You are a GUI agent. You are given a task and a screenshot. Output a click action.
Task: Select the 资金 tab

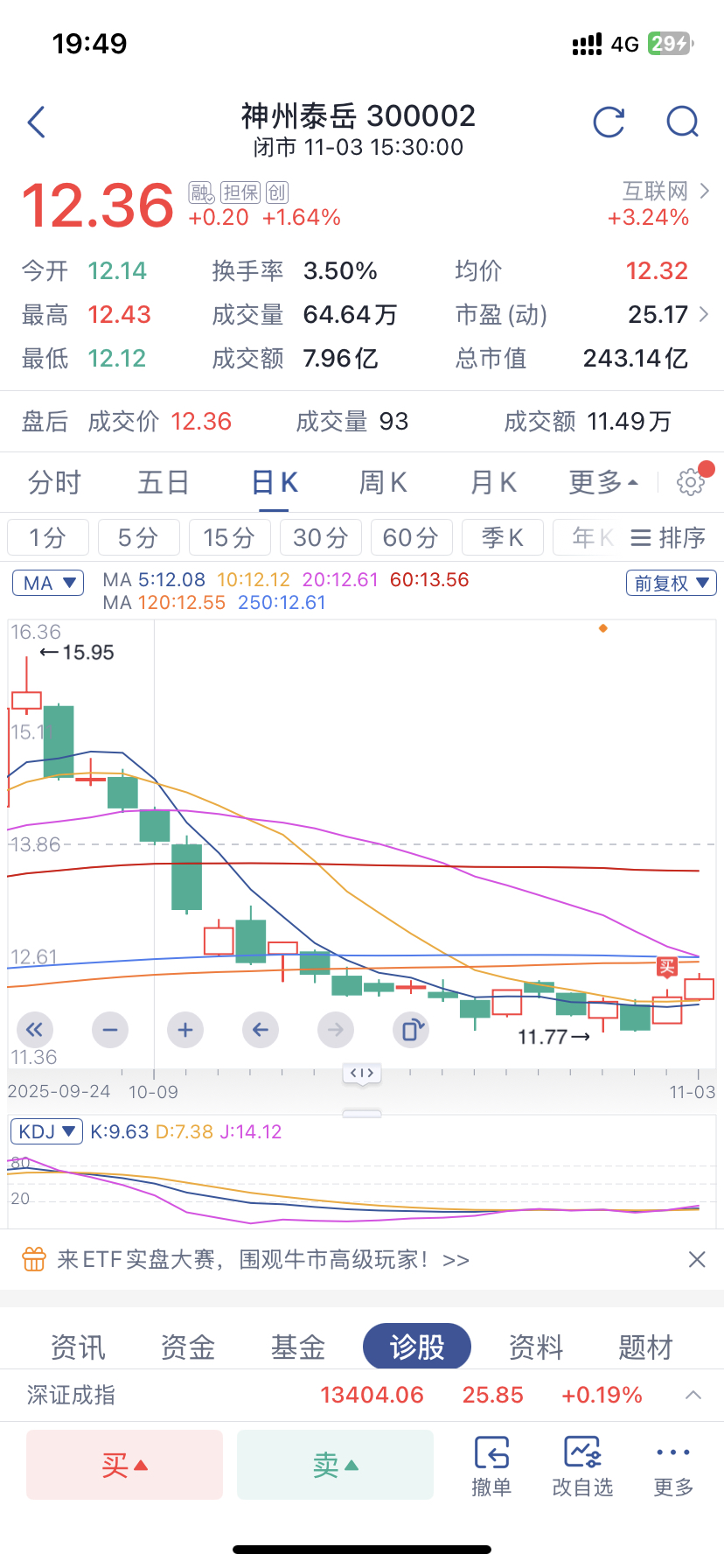pyautogui.click(x=187, y=1347)
